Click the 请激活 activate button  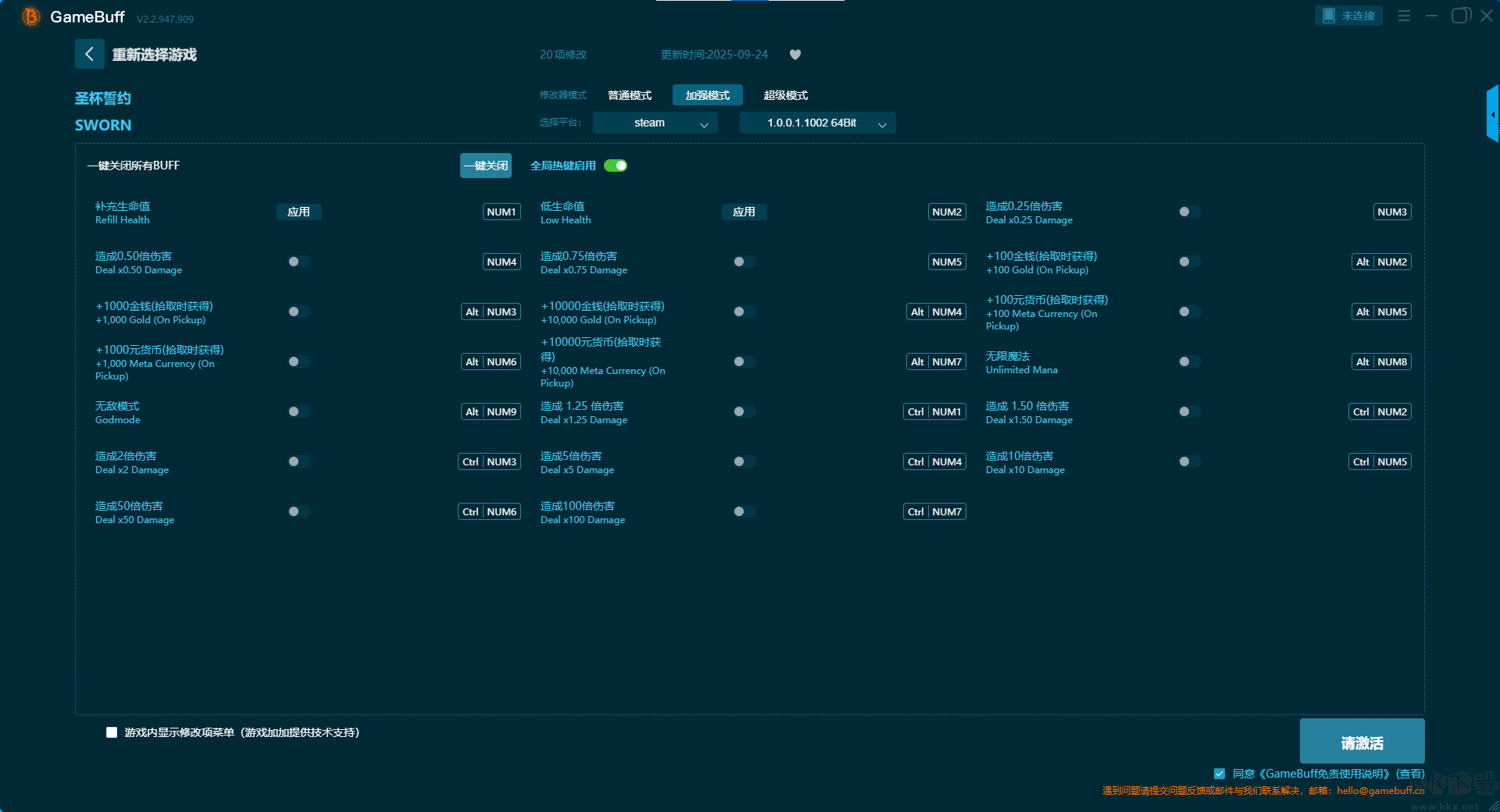pyautogui.click(x=1362, y=742)
